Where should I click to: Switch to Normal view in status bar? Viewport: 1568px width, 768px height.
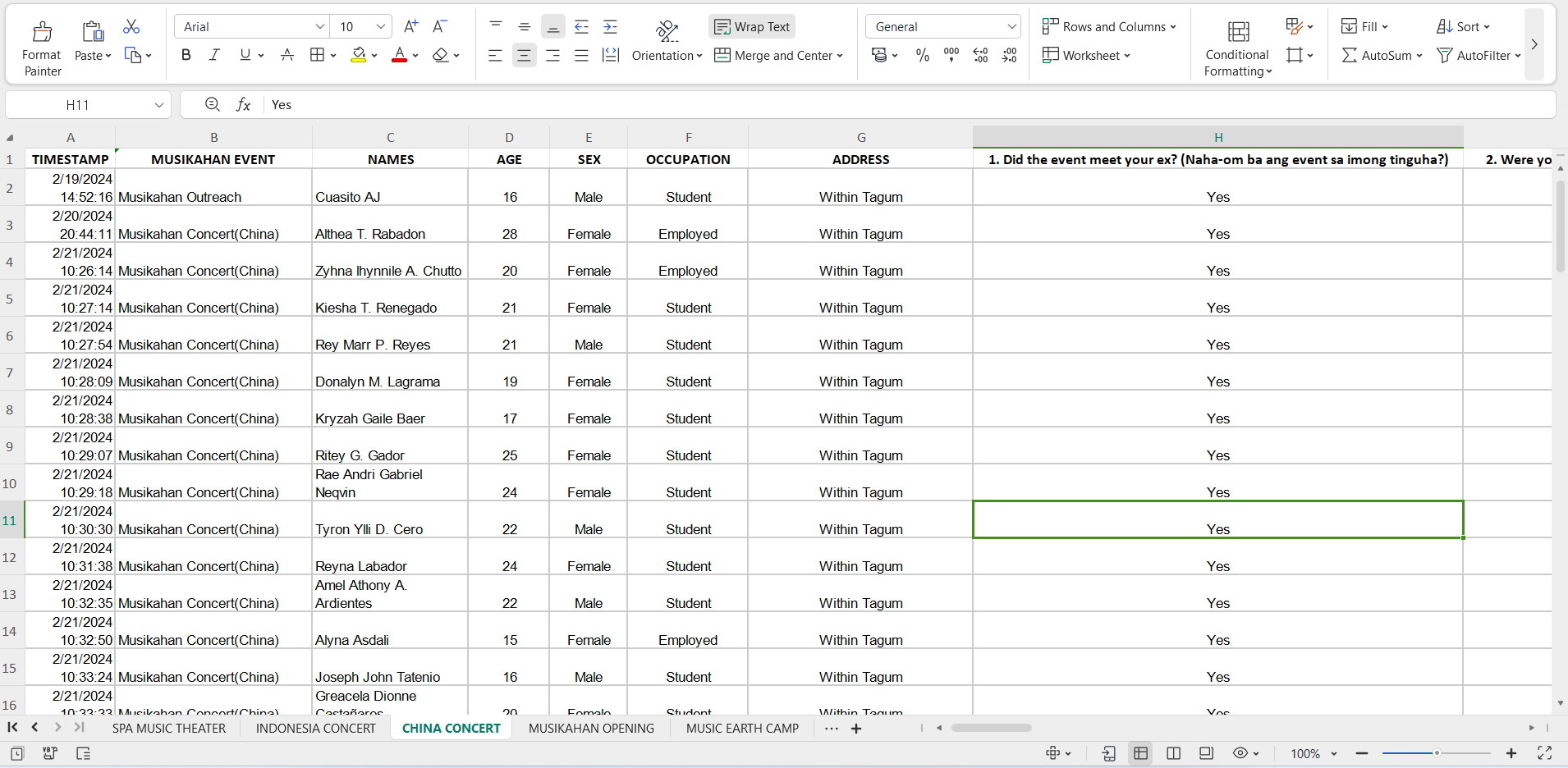click(x=1140, y=752)
